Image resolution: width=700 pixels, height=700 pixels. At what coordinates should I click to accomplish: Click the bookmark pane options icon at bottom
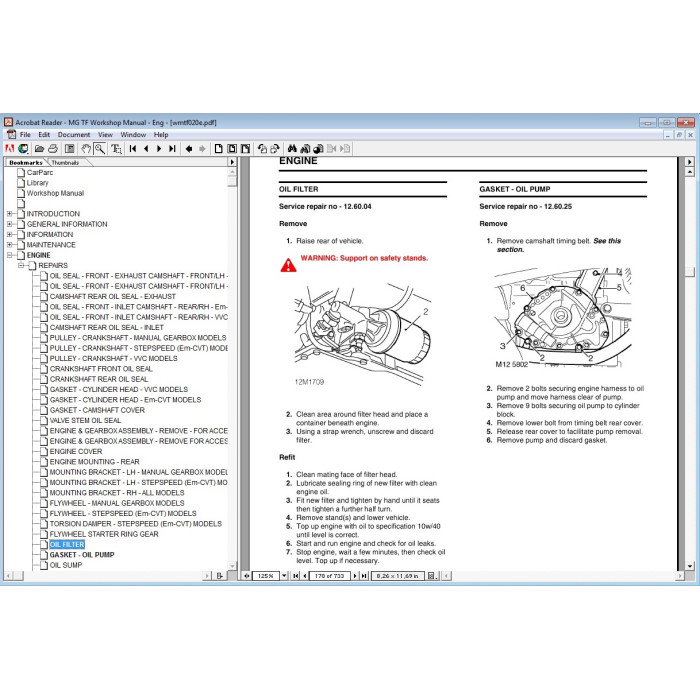pos(219,576)
